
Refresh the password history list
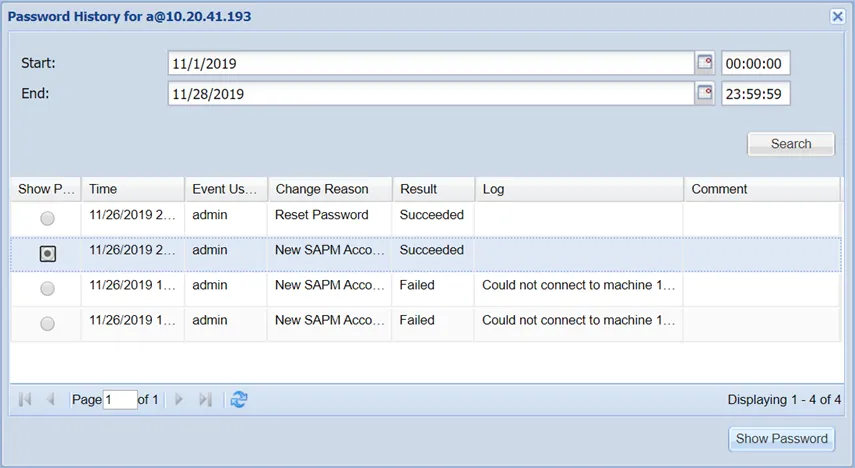click(238, 400)
